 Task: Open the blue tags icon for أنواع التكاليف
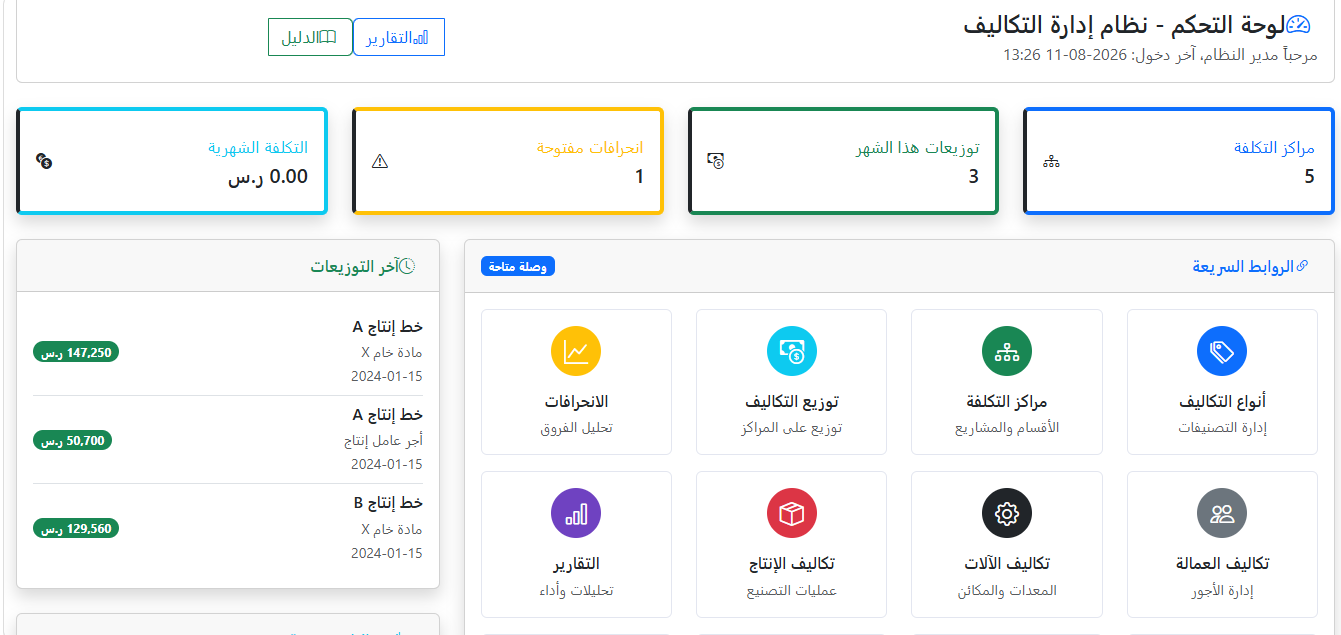(x=1222, y=351)
